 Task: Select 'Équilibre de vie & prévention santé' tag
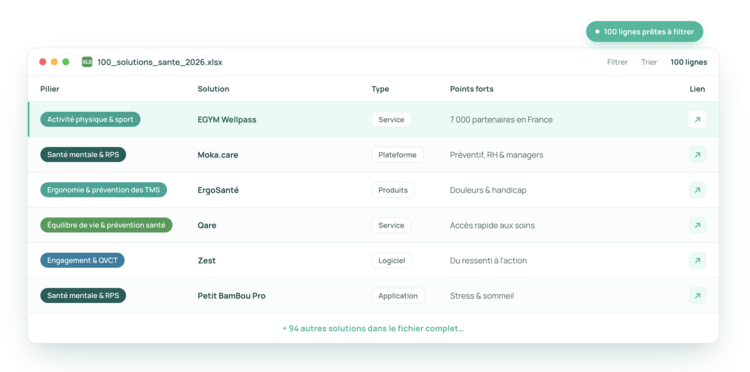coord(106,225)
